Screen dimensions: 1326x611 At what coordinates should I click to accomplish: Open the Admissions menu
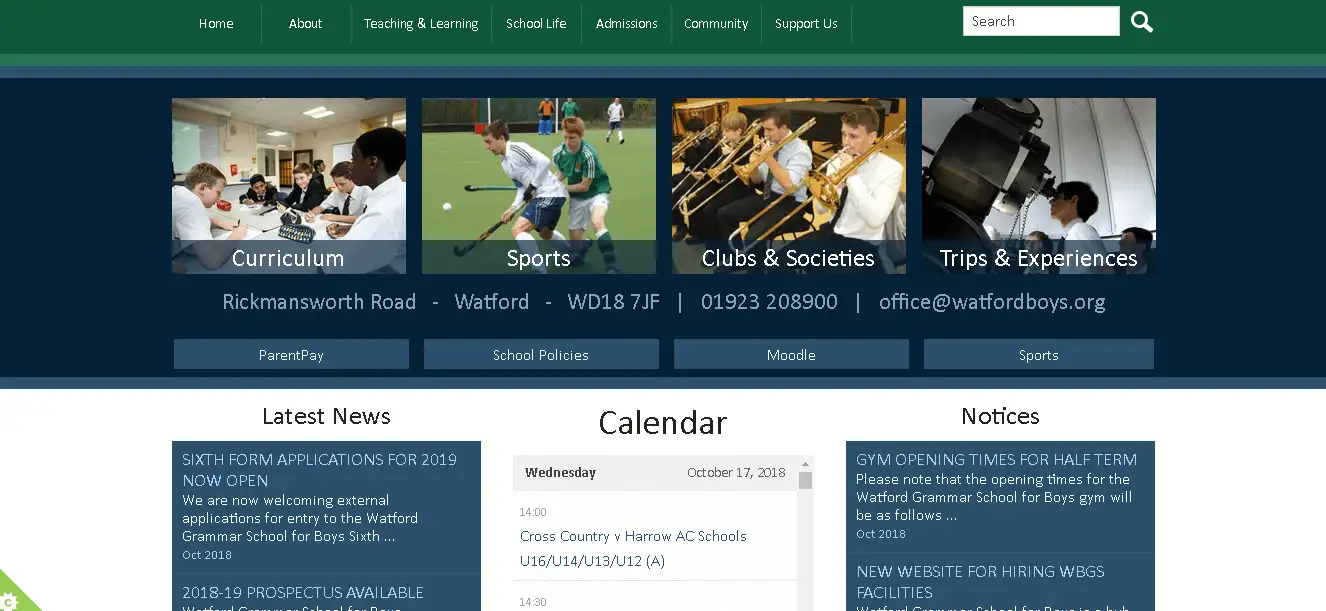coord(626,23)
